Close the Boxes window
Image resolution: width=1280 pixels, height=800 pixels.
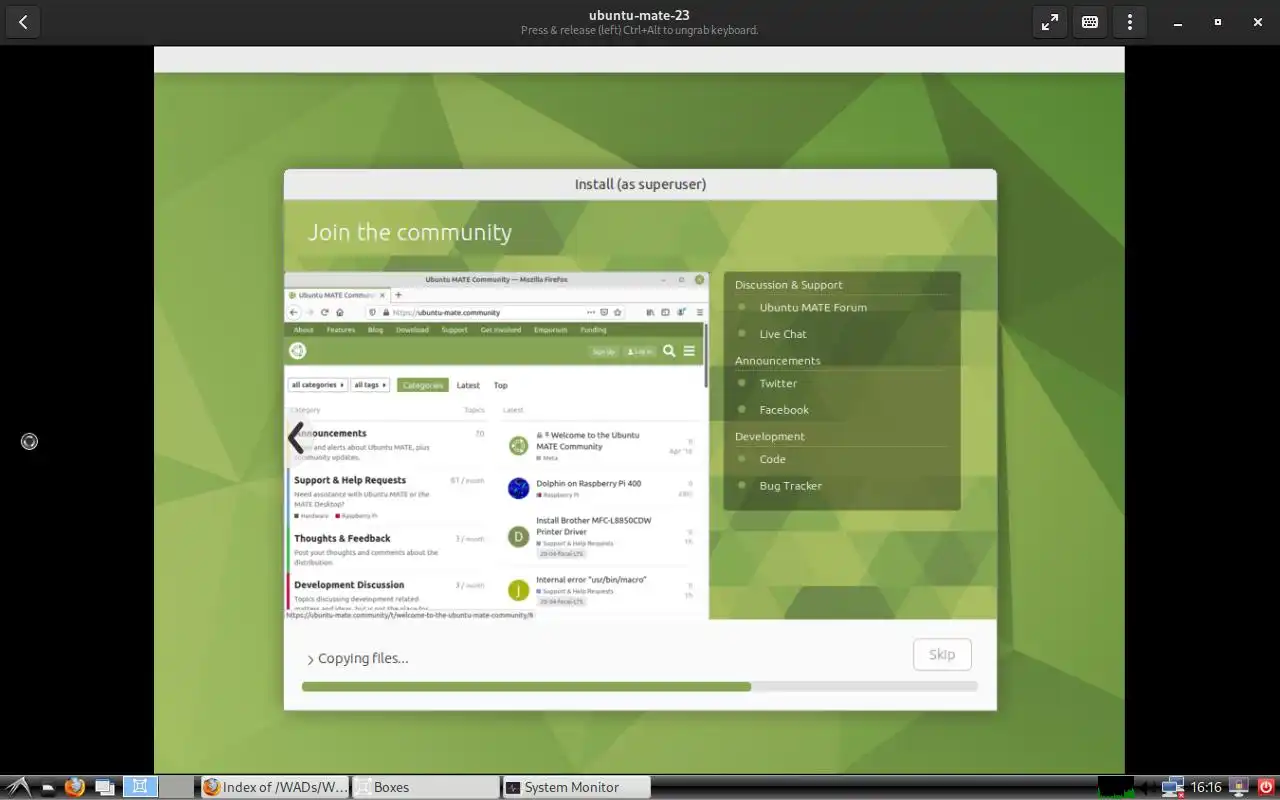pyautogui.click(x=1257, y=22)
